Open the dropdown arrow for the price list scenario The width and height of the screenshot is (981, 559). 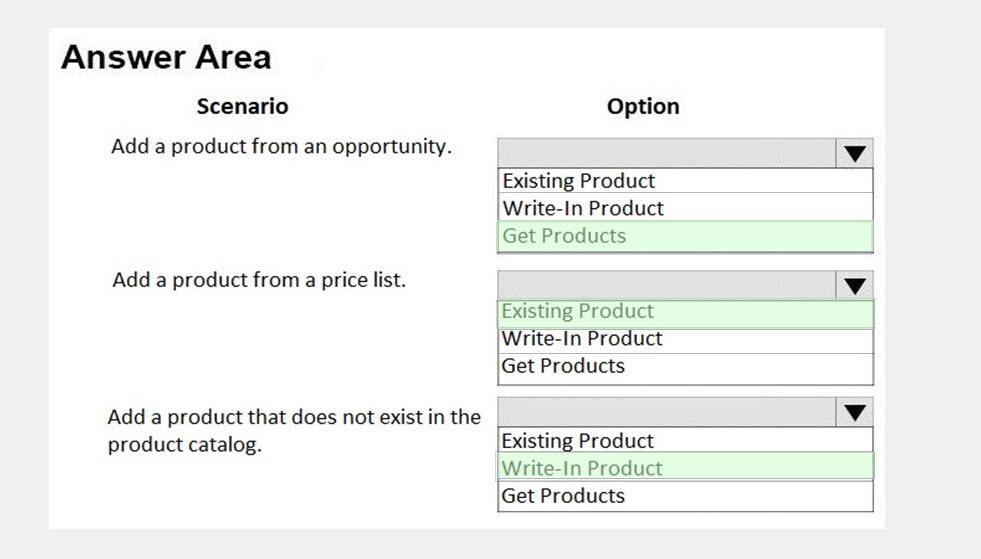tap(855, 285)
